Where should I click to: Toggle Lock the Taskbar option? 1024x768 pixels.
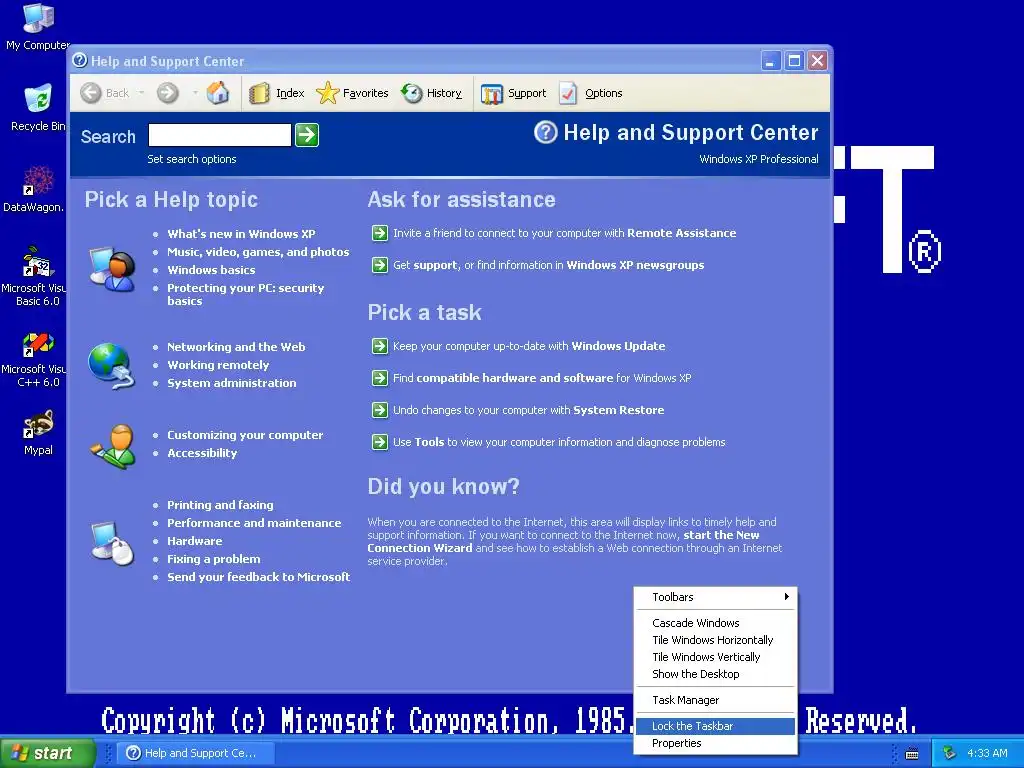pyautogui.click(x=715, y=726)
